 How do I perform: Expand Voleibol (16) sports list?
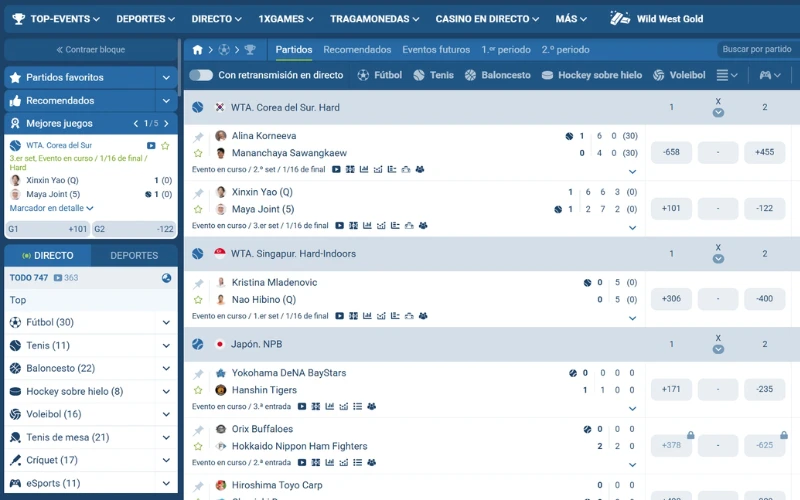click(166, 414)
